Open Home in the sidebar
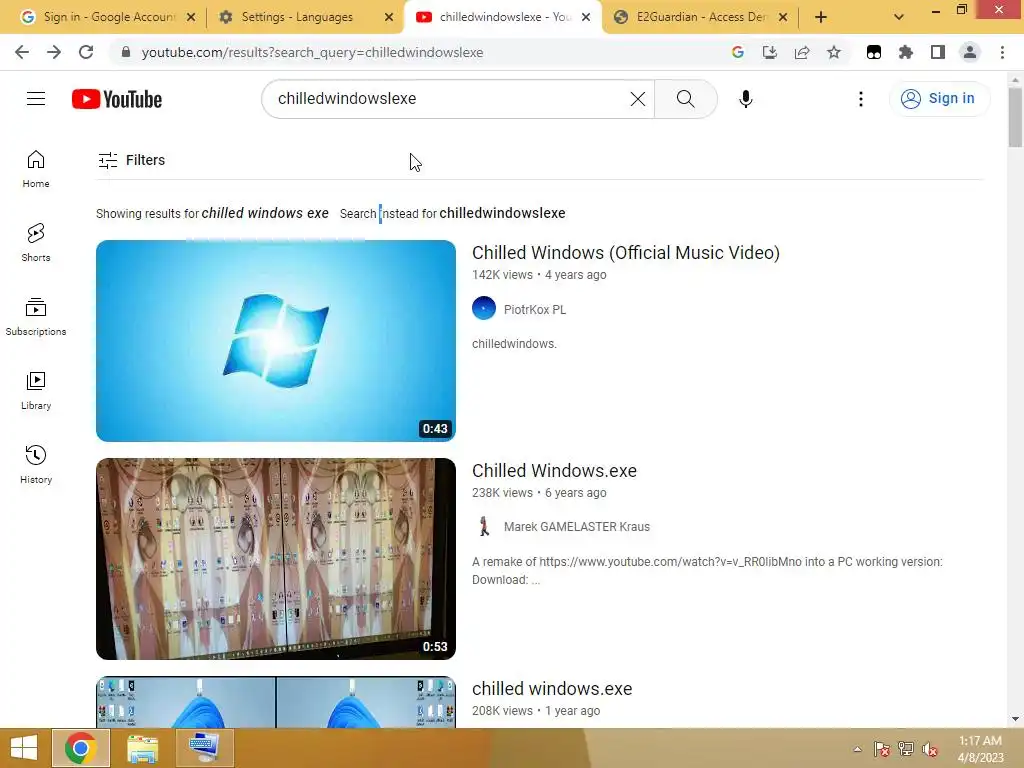 point(36,168)
